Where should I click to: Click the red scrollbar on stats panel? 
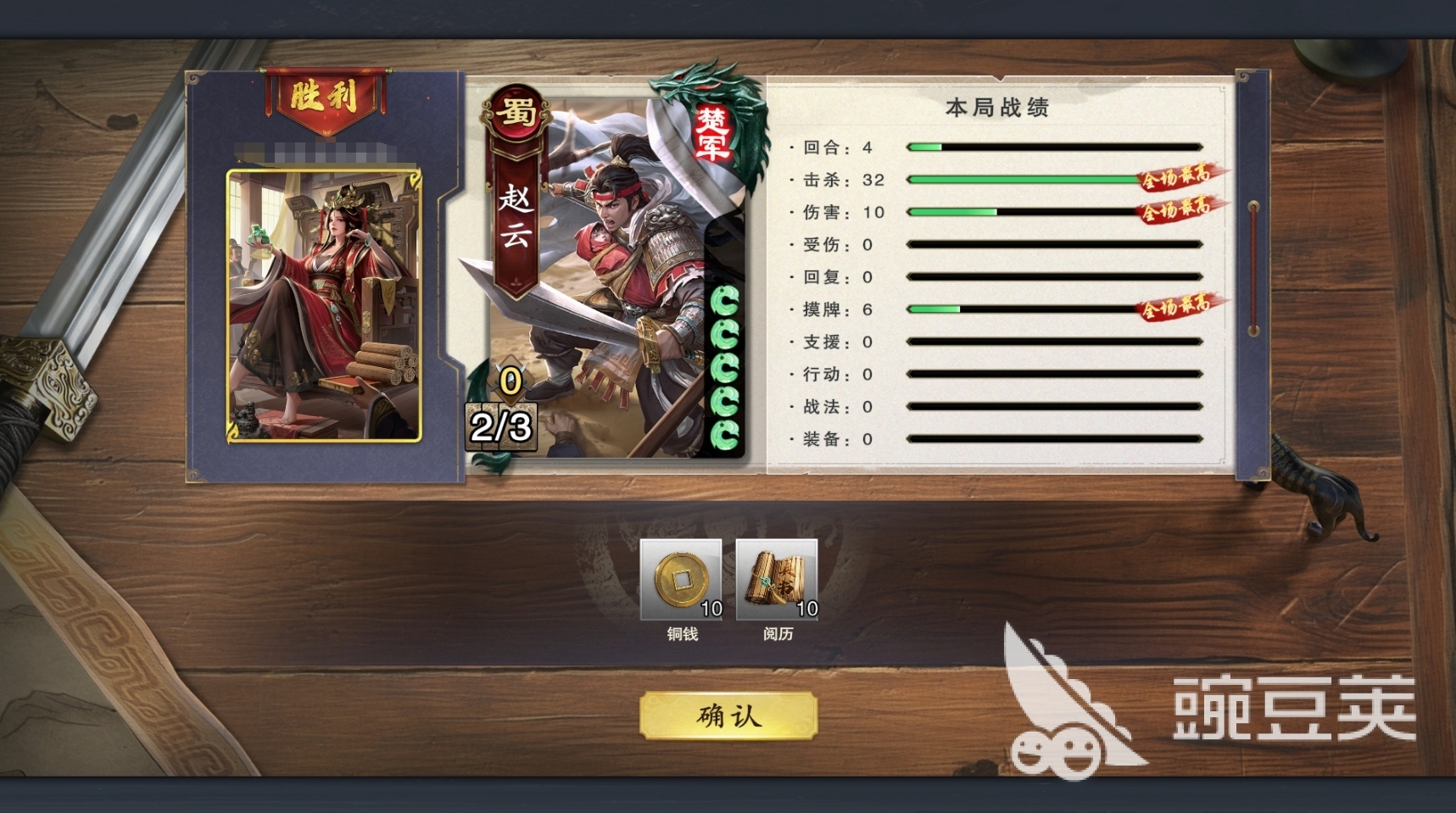click(x=1253, y=268)
